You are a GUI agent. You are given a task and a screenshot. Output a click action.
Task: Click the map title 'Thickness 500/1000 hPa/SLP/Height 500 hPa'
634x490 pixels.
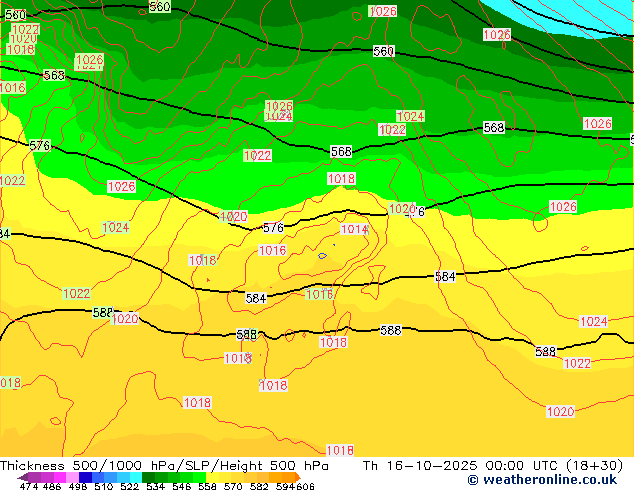click(x=164, y=465)
